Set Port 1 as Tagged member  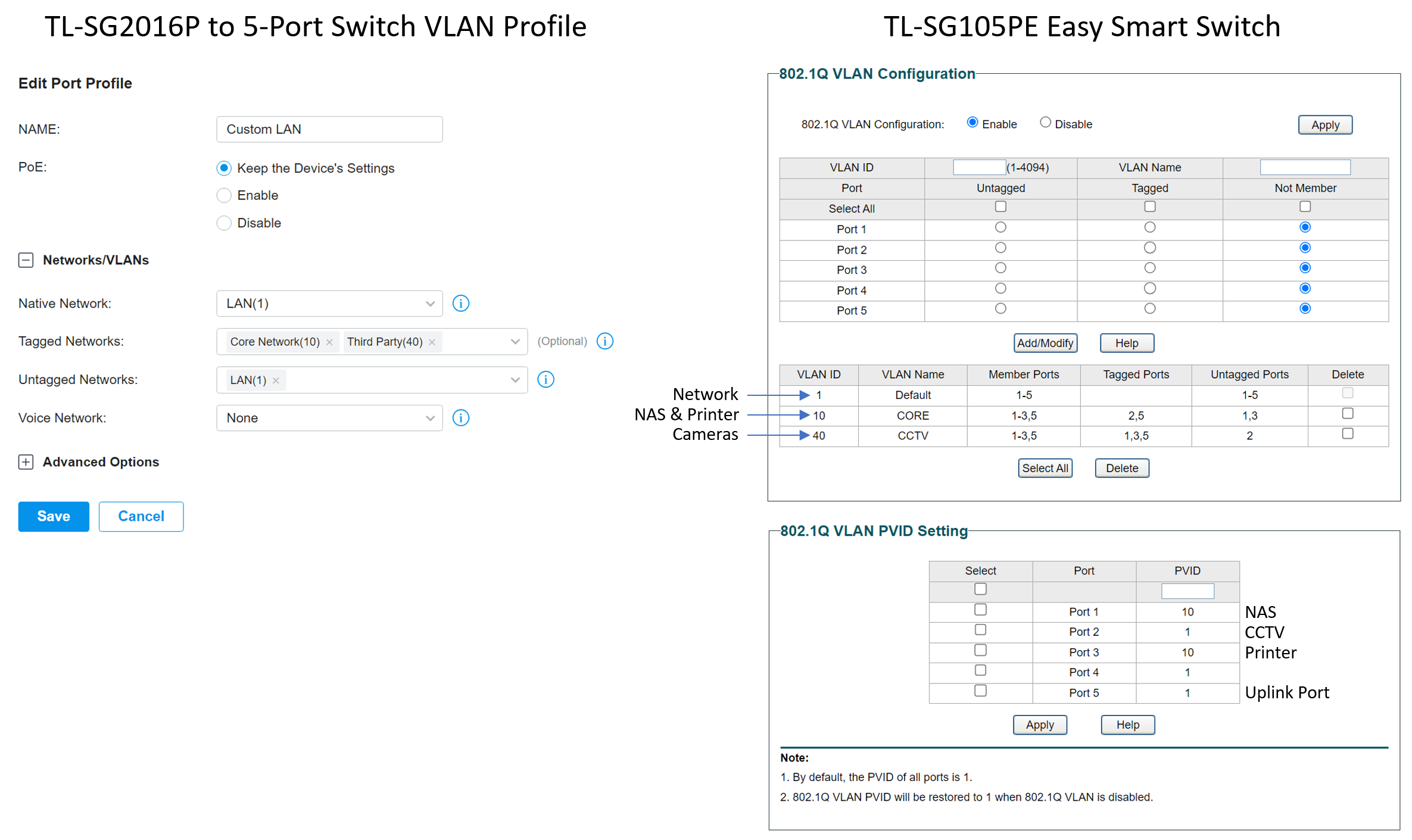click(x=1149, y=227)
